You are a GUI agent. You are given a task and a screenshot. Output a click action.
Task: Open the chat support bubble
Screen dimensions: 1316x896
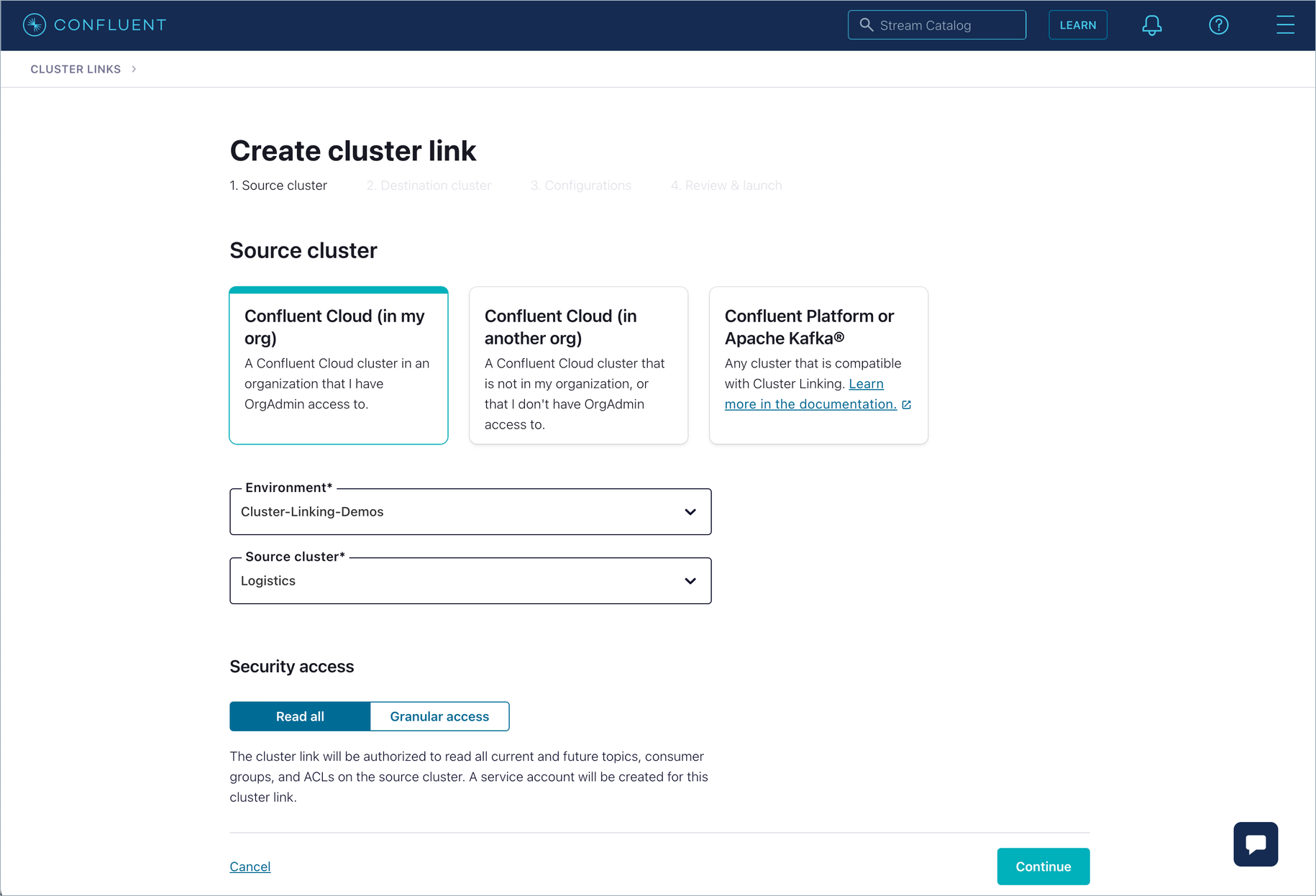pyautogui.click(x=1255, y=844)
